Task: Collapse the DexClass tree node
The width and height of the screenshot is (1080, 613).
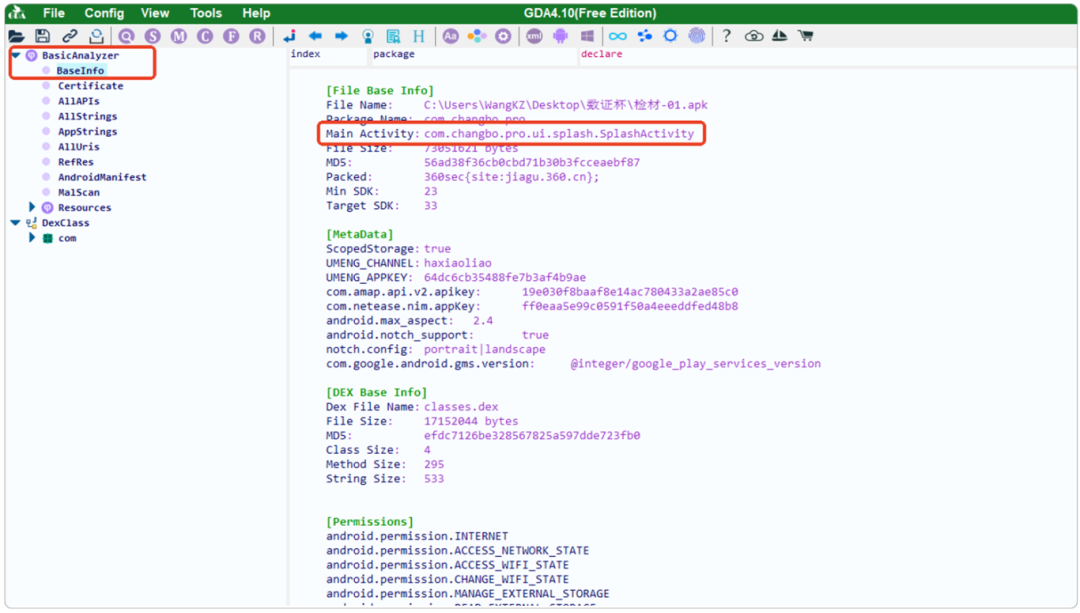Action: pyautogui.click(x=15, y=222)
